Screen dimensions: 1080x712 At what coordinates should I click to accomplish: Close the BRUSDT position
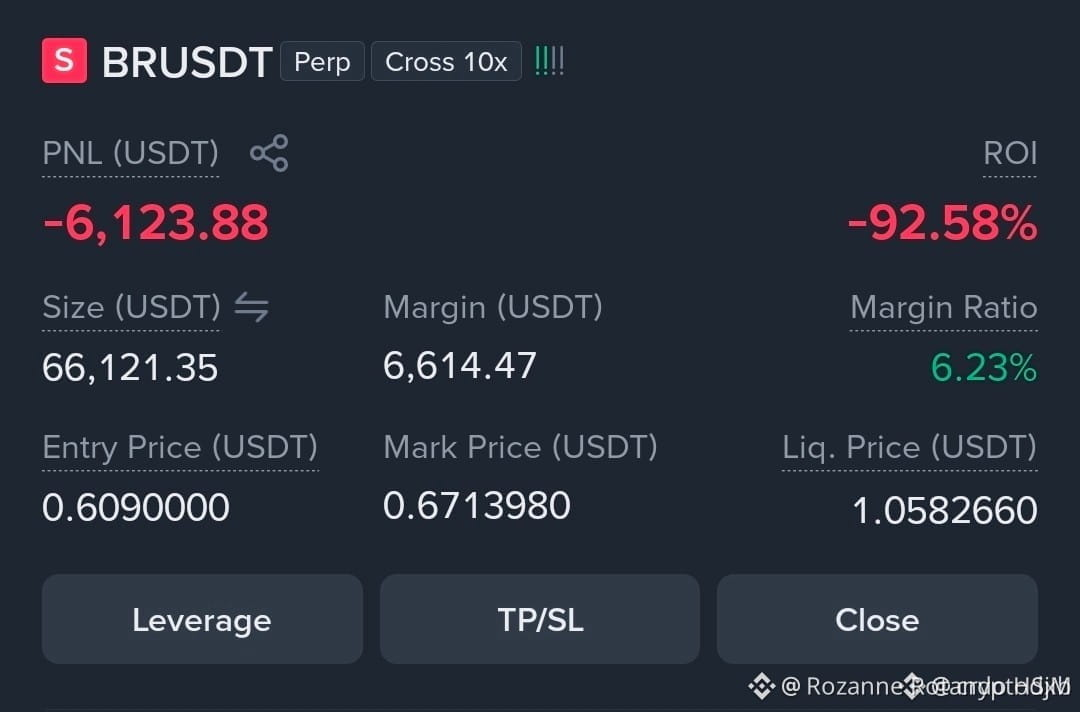(877, 619)
